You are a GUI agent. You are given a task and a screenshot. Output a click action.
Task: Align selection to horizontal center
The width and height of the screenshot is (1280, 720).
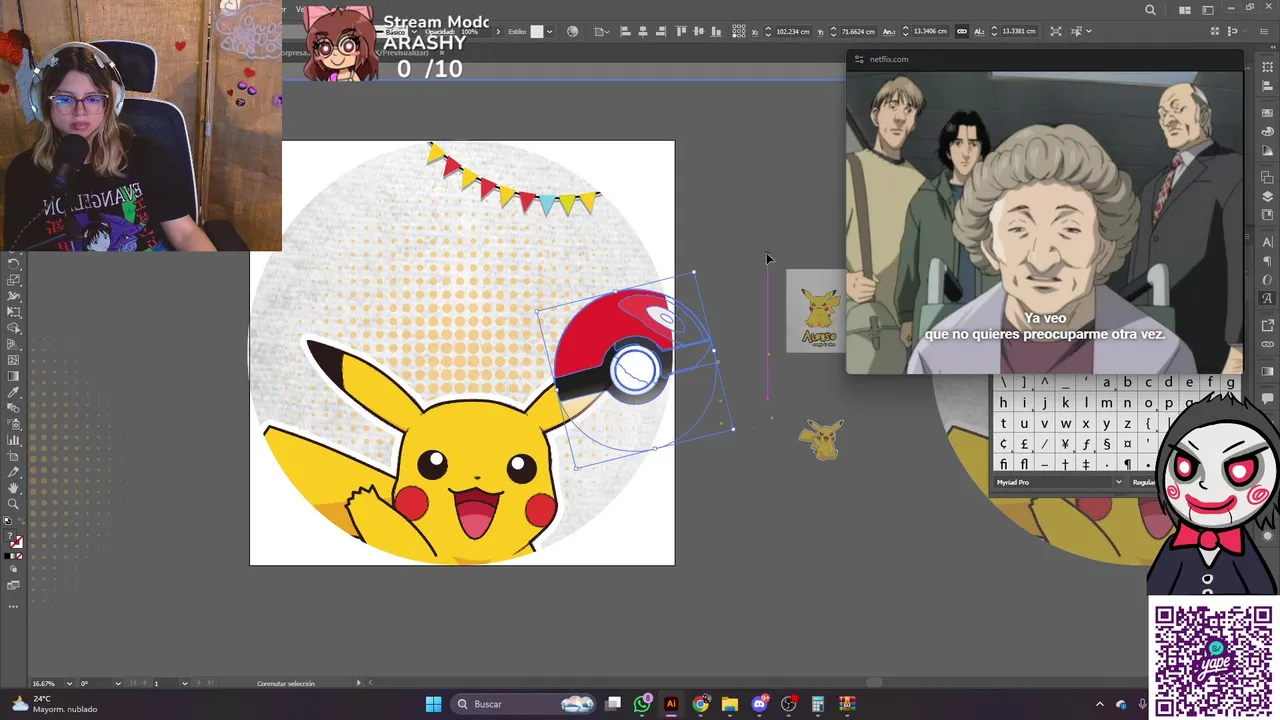pos(643,31)
